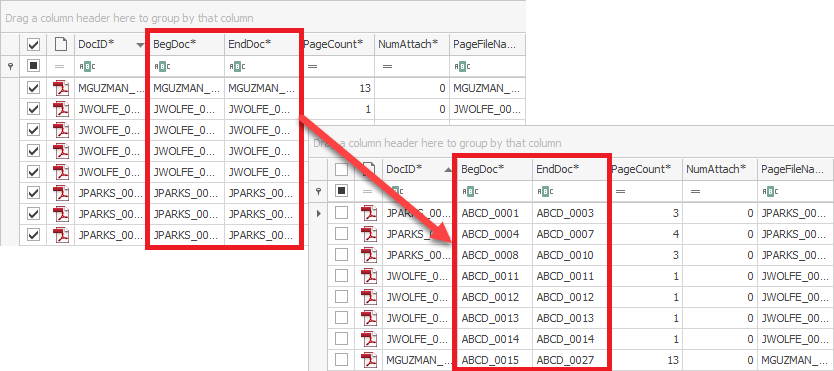Image resolution: width=834 pixels, height=371 pixels.
Task: Check the checkbox for the ABCD_0004 row
Action: click(341, 234)
